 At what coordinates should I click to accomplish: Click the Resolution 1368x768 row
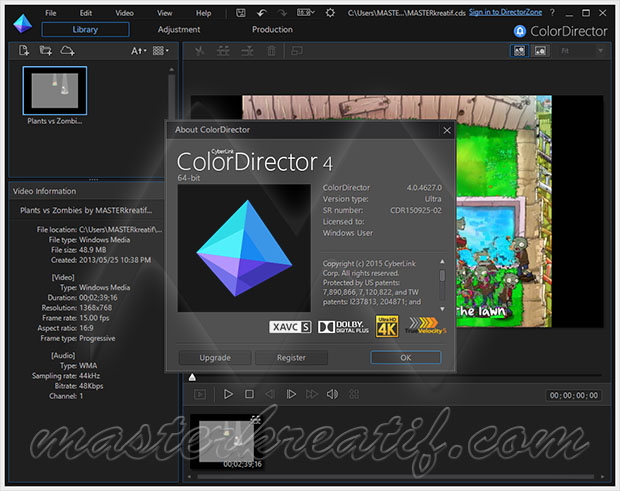(x=77, y=308)
